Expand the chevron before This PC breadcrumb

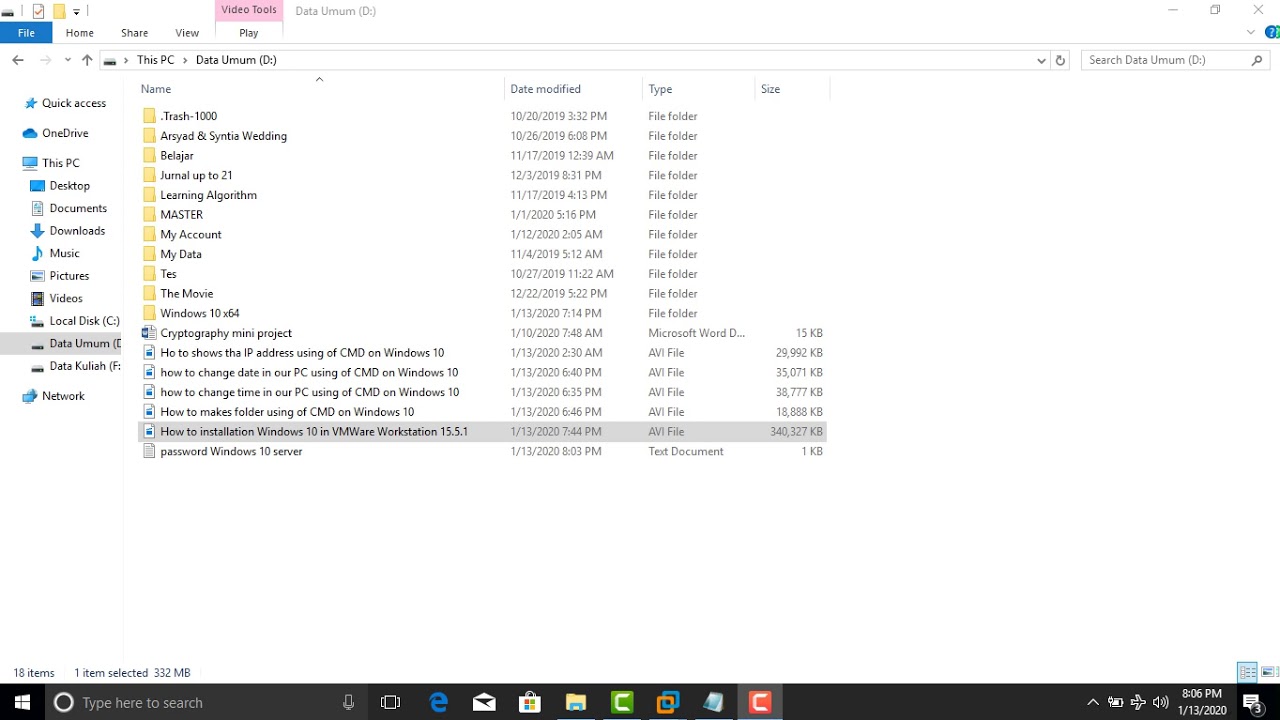click(x=126, y=60)
